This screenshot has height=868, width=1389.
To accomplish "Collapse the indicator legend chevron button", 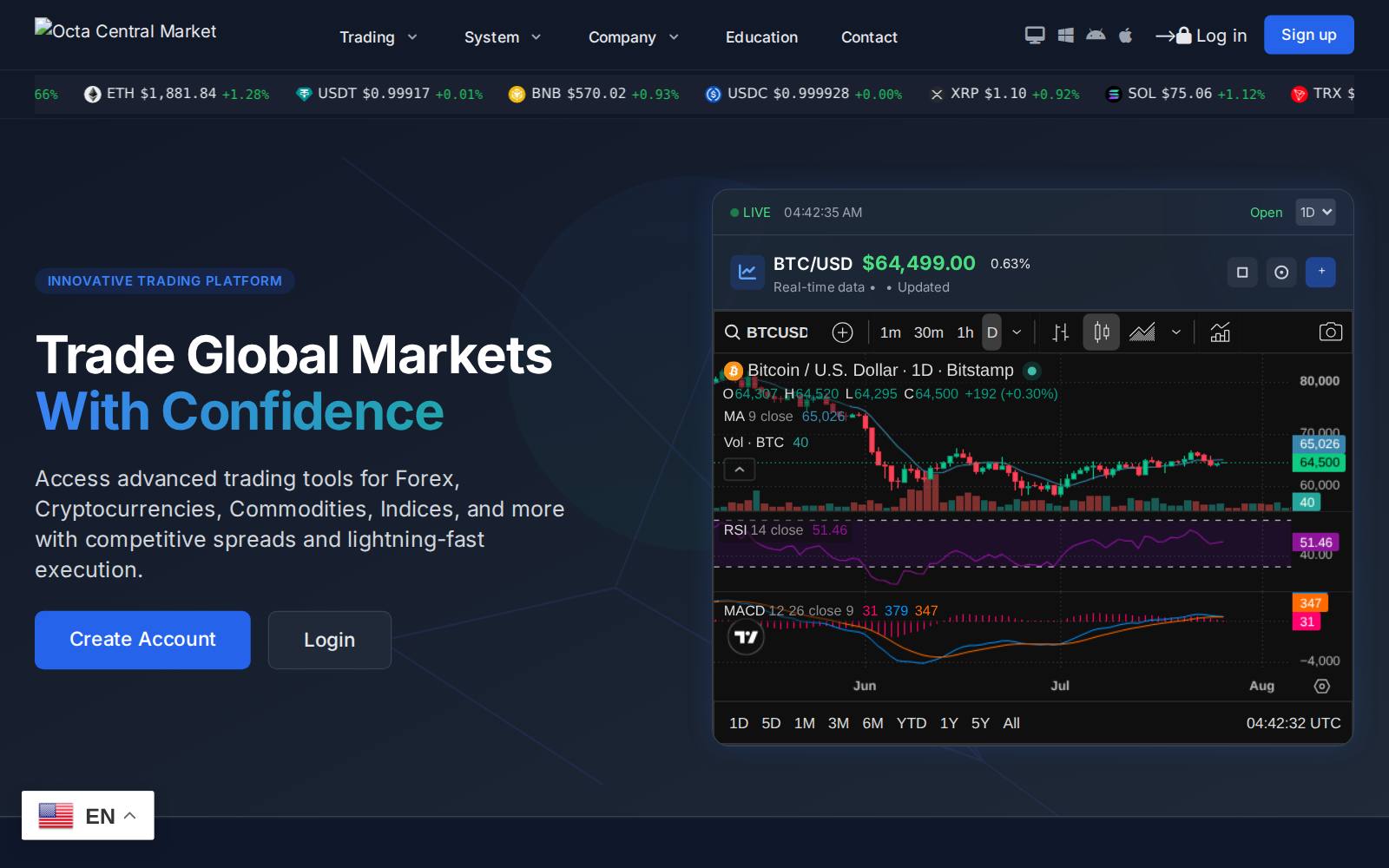I will pyautogui.click(x=739, y=470).
